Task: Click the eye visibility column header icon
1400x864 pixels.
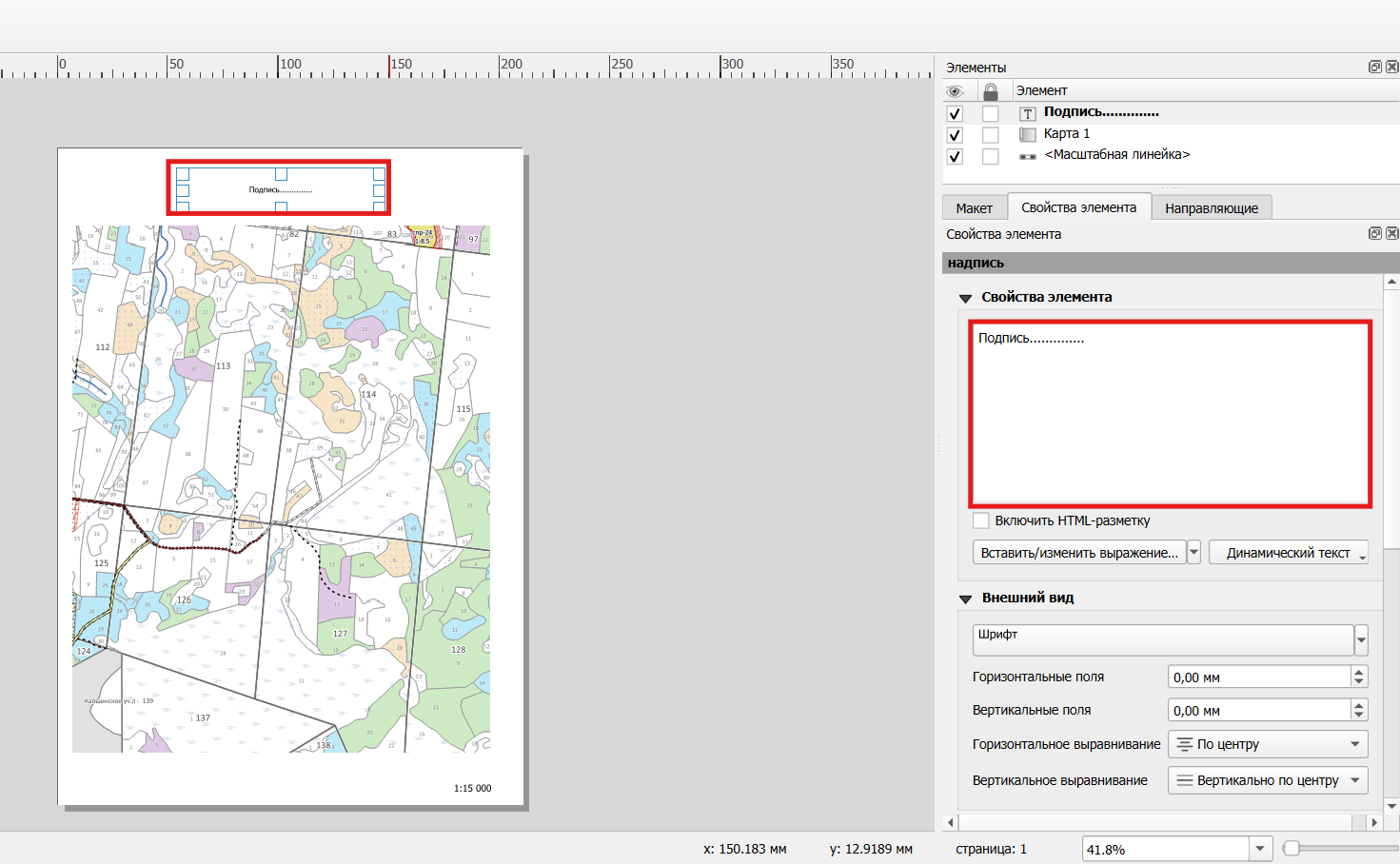Action: 955,91
